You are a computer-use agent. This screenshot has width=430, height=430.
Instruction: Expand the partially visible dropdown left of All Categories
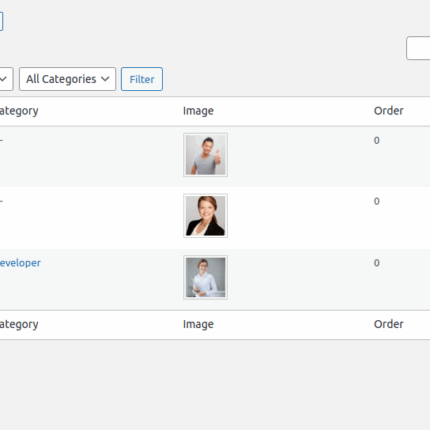pyautogui.click(x=6, y=79)
